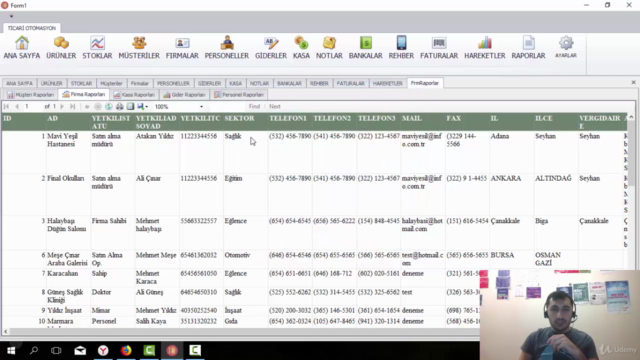Open Personel Raporları tab
The height and width of the screenshot is (360, 640).
click(x=239, y=95)
